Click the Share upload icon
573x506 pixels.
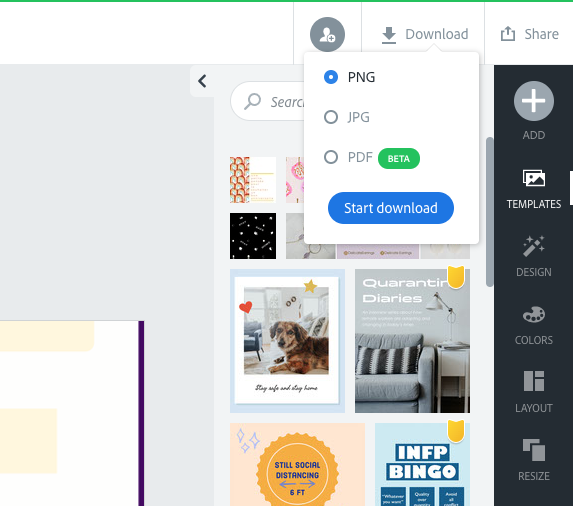click(x=508, y=34)
